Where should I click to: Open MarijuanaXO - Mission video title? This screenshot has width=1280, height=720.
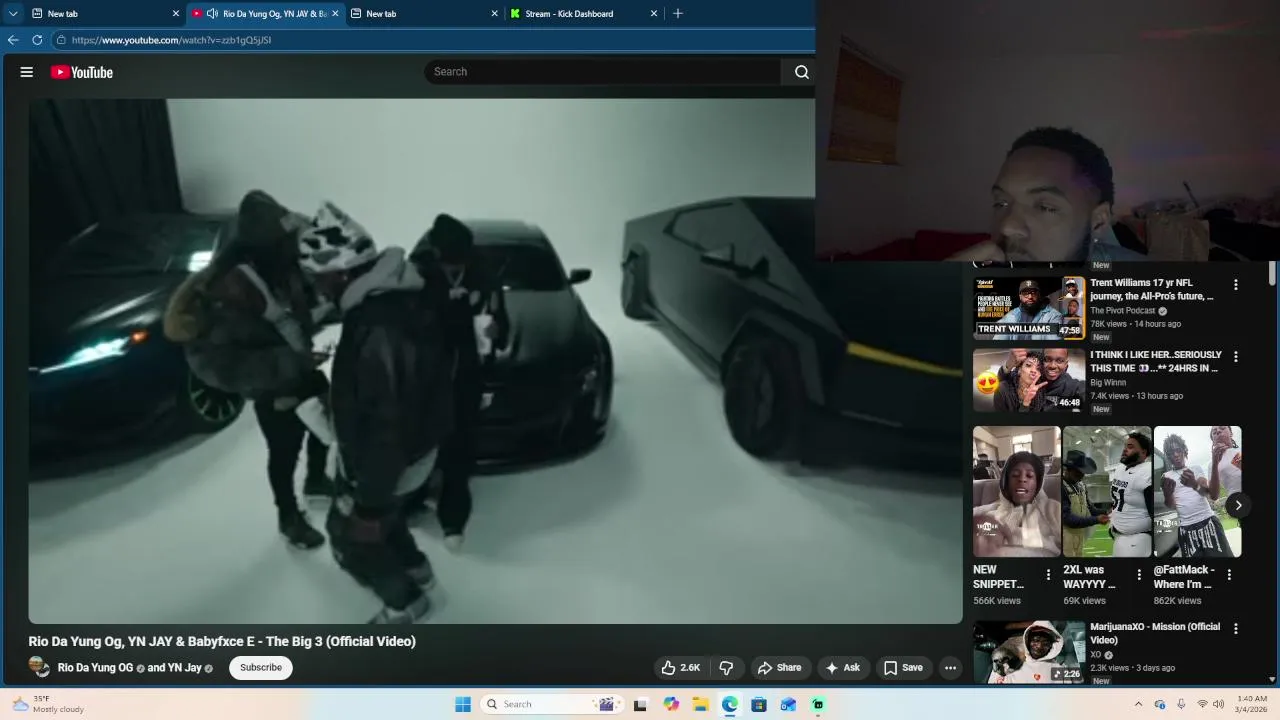coord(1155,633)
